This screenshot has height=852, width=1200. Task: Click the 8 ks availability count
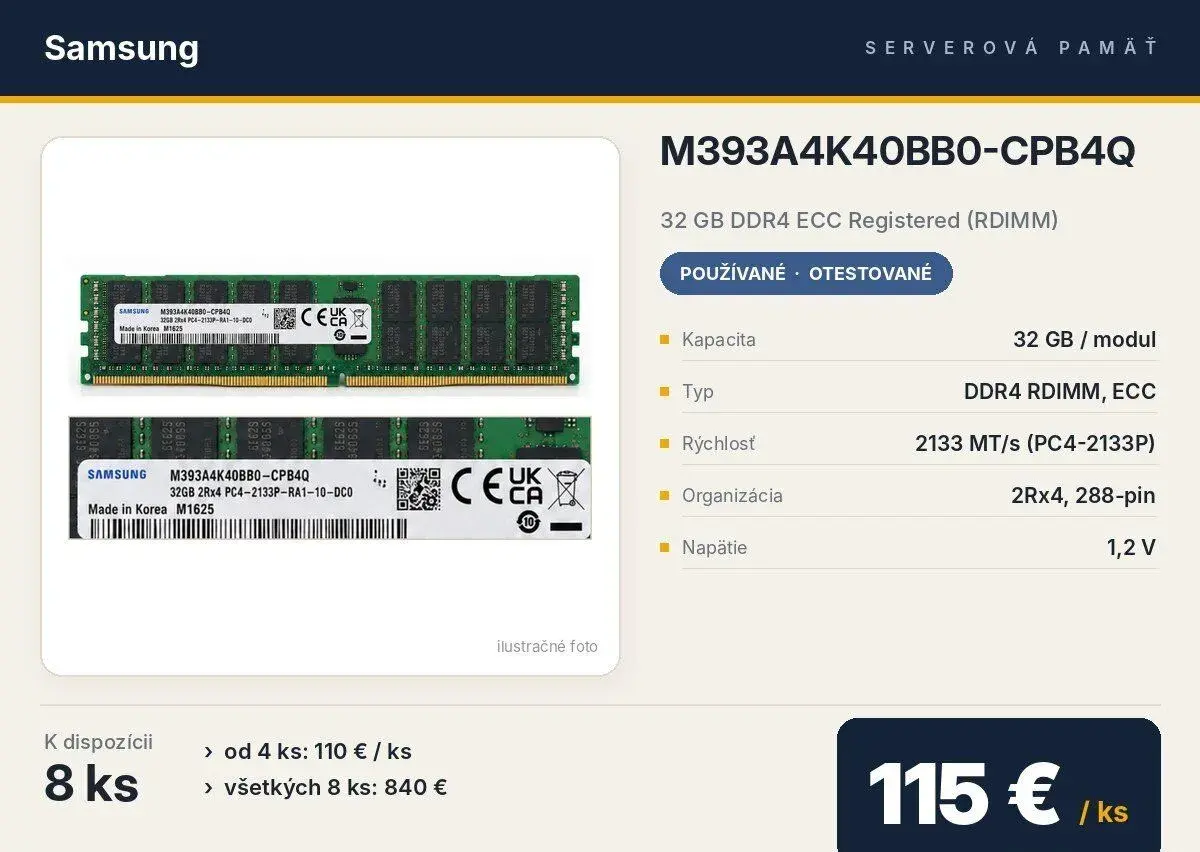coord(91,783)
